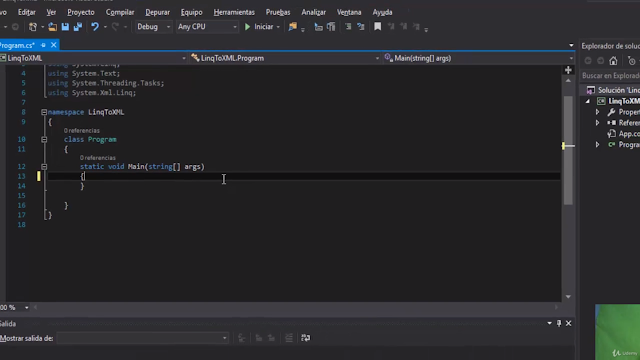The image size is (640, 360).
Task: Click the Home icon in Solution Explorer
Action: [x=613, y=61]
